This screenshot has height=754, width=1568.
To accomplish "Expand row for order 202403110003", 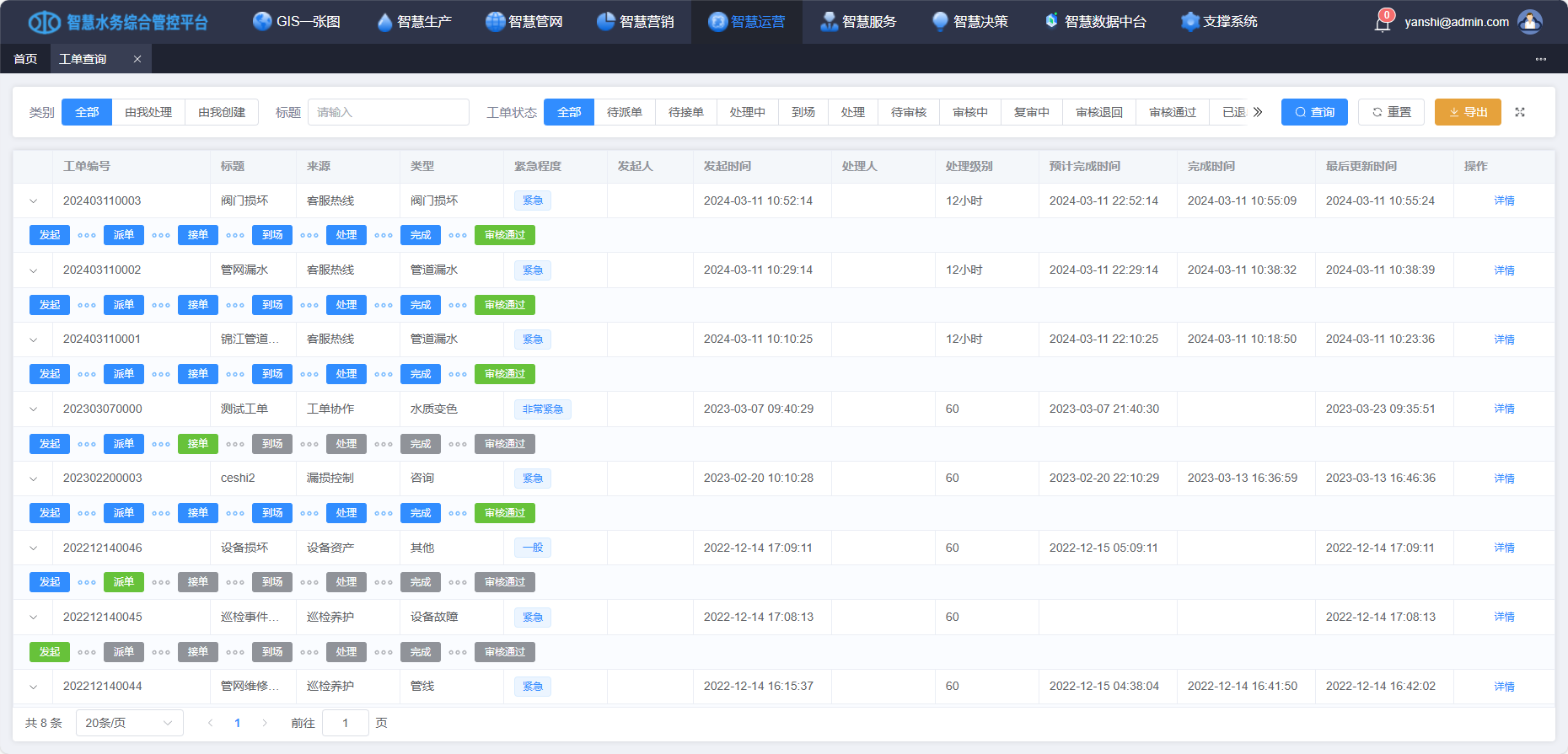I will point(34,201).
